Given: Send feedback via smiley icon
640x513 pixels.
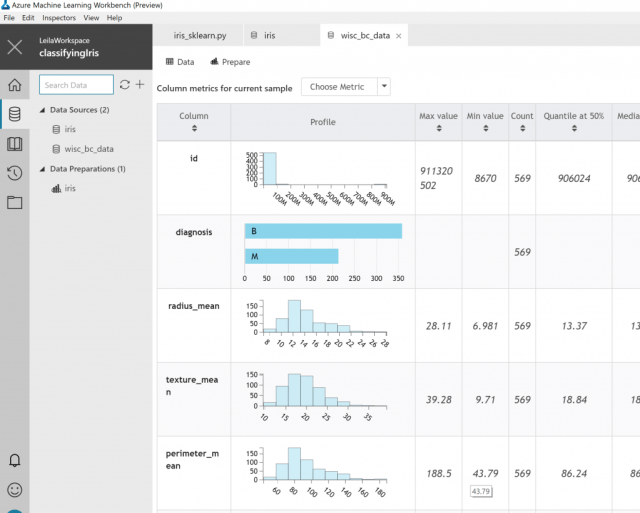Looking at the screenshot, I should coord(15,489).
